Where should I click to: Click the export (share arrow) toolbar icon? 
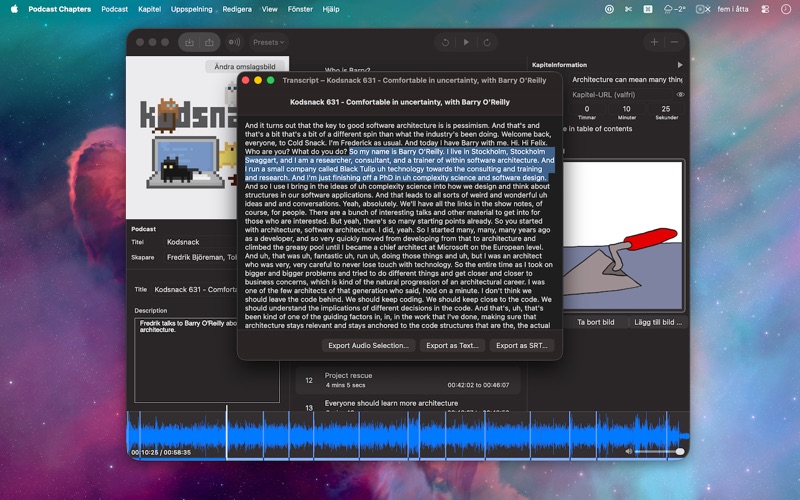click(x=209, y=42)
